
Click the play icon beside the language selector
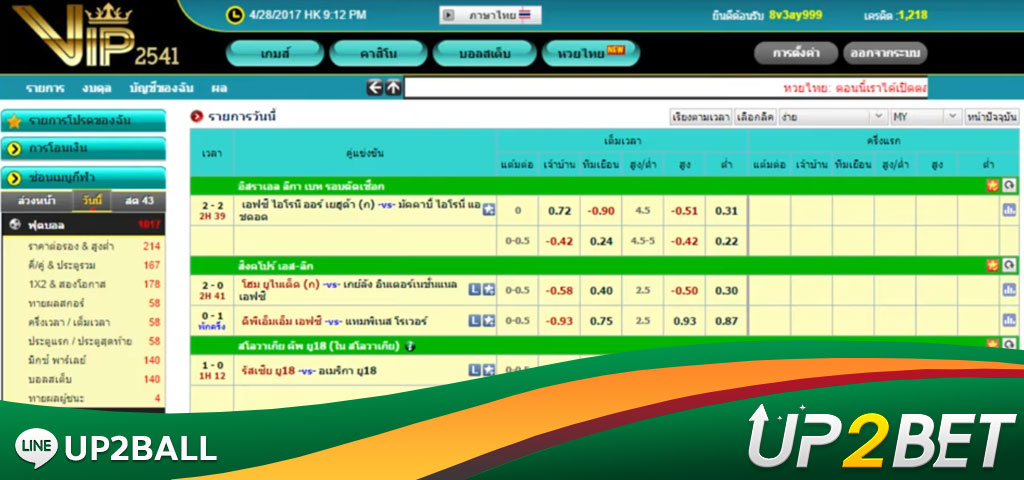[x=449, y=15]
